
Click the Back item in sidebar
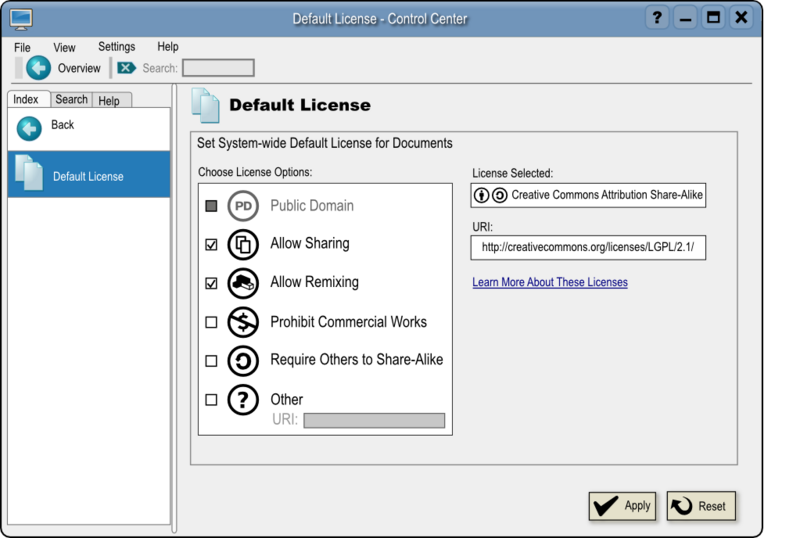(89, 129)
